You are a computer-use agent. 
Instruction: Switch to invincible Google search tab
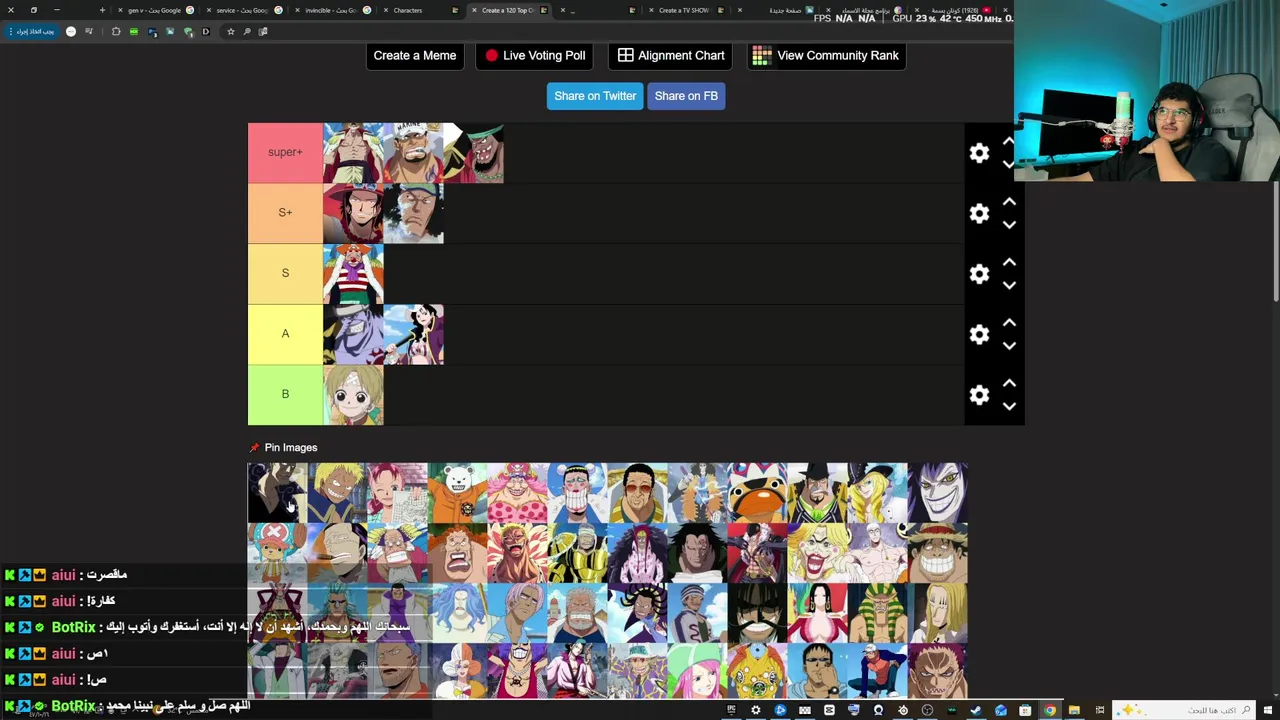(332, 10)
